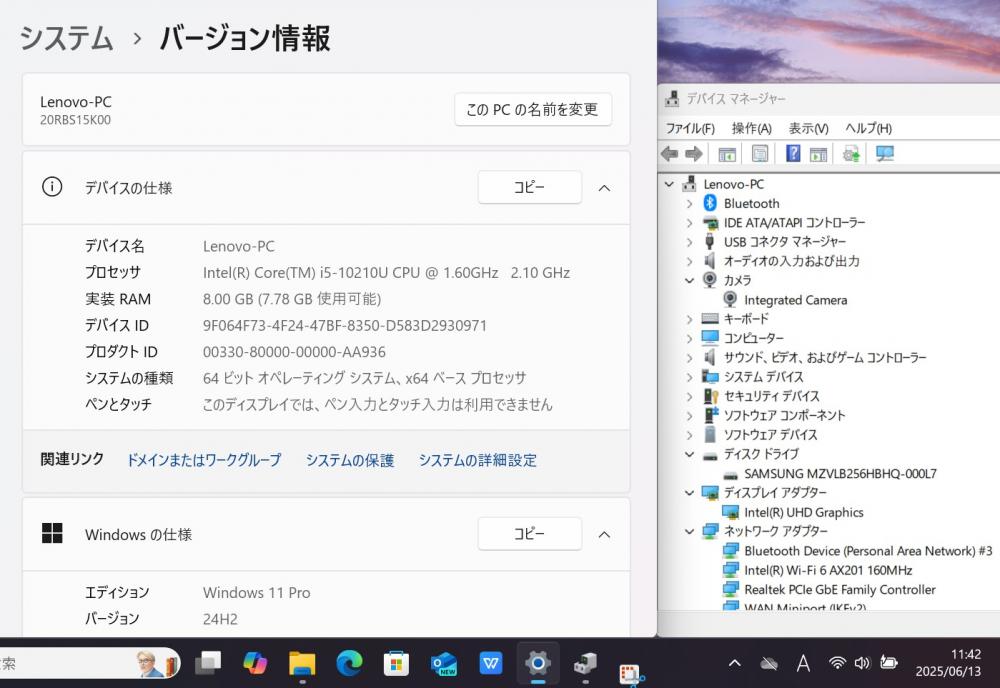Screen dimensions: 1000x688
Task: Open Microsoft Store from the taskbar
Action: click(x=396, y=664)
